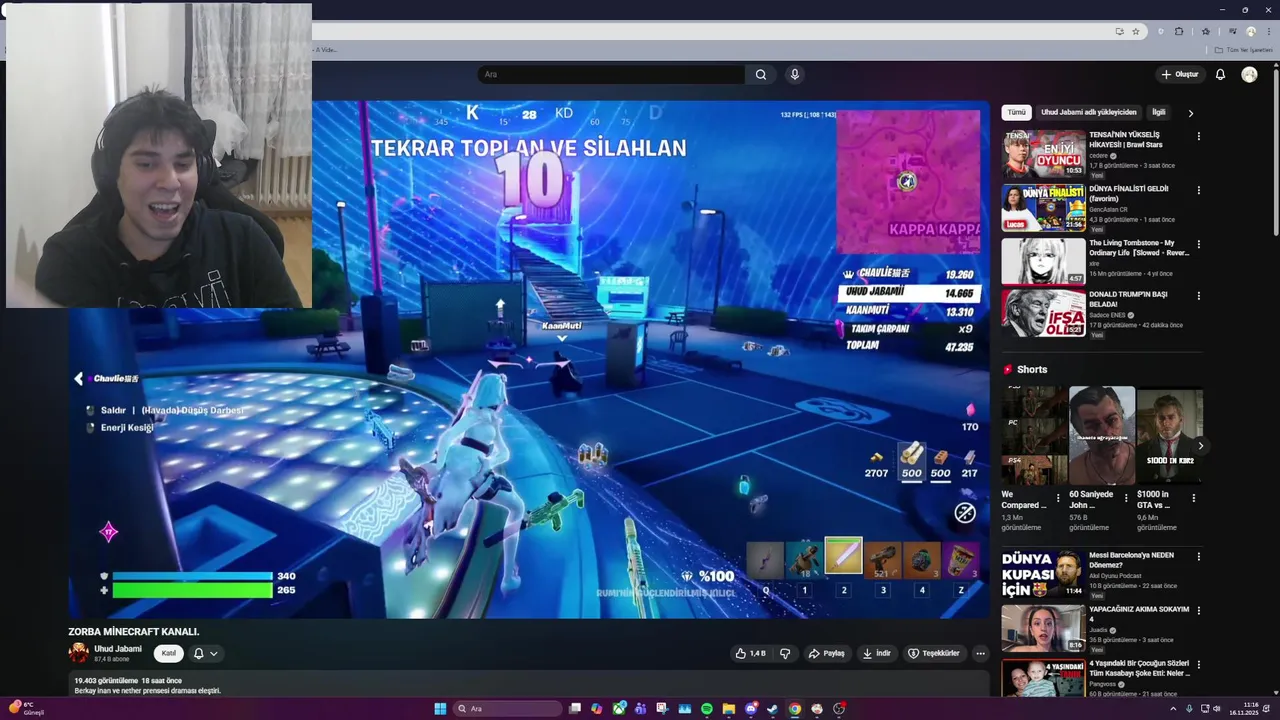The image size is (1280, 720).
Task: Open Xbox app from the taskbar
Action: pos(619,708)
